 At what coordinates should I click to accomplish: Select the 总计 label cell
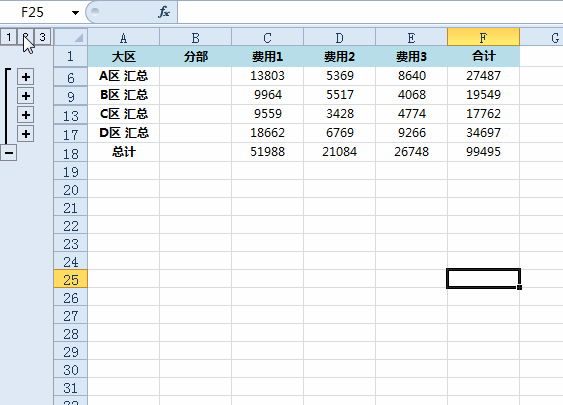(x=124, y=152)
